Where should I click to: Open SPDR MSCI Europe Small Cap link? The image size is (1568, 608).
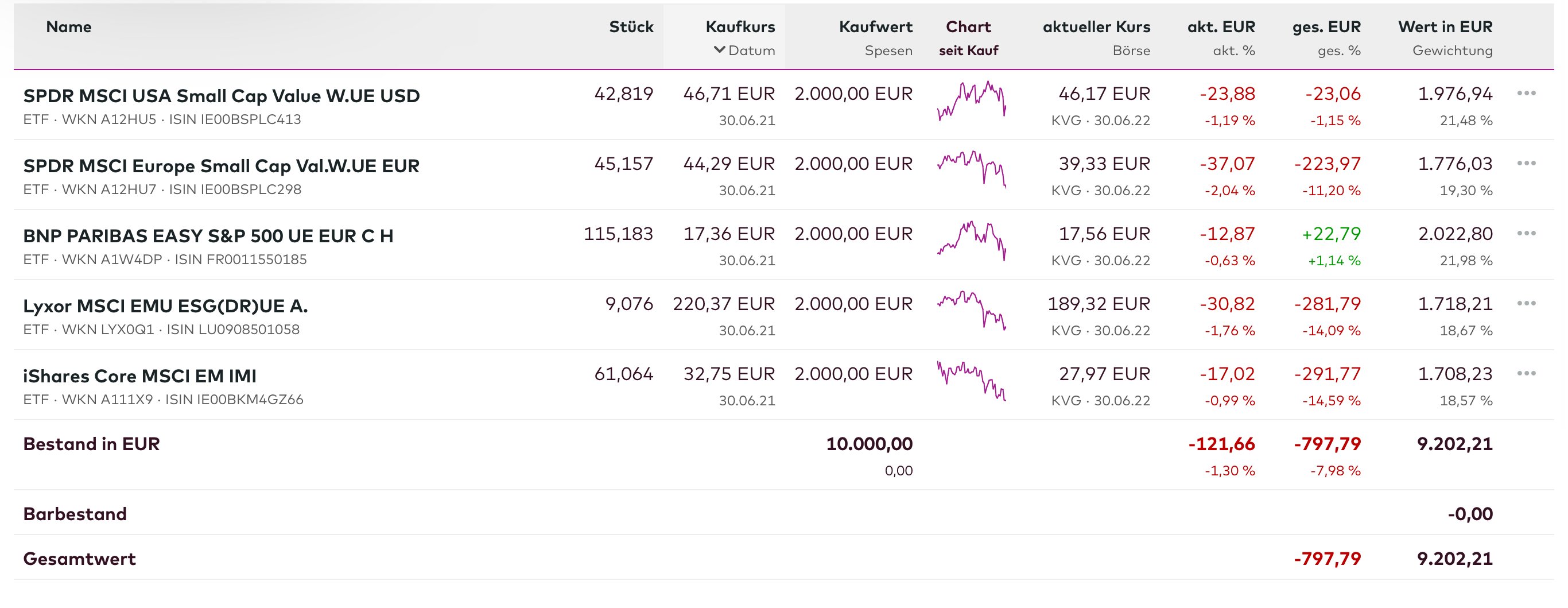coord(222,166)
